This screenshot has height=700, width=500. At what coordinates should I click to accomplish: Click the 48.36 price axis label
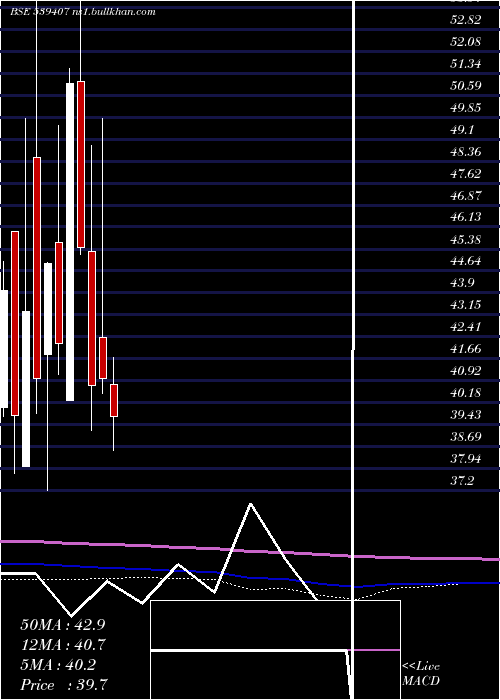(466, 151)
